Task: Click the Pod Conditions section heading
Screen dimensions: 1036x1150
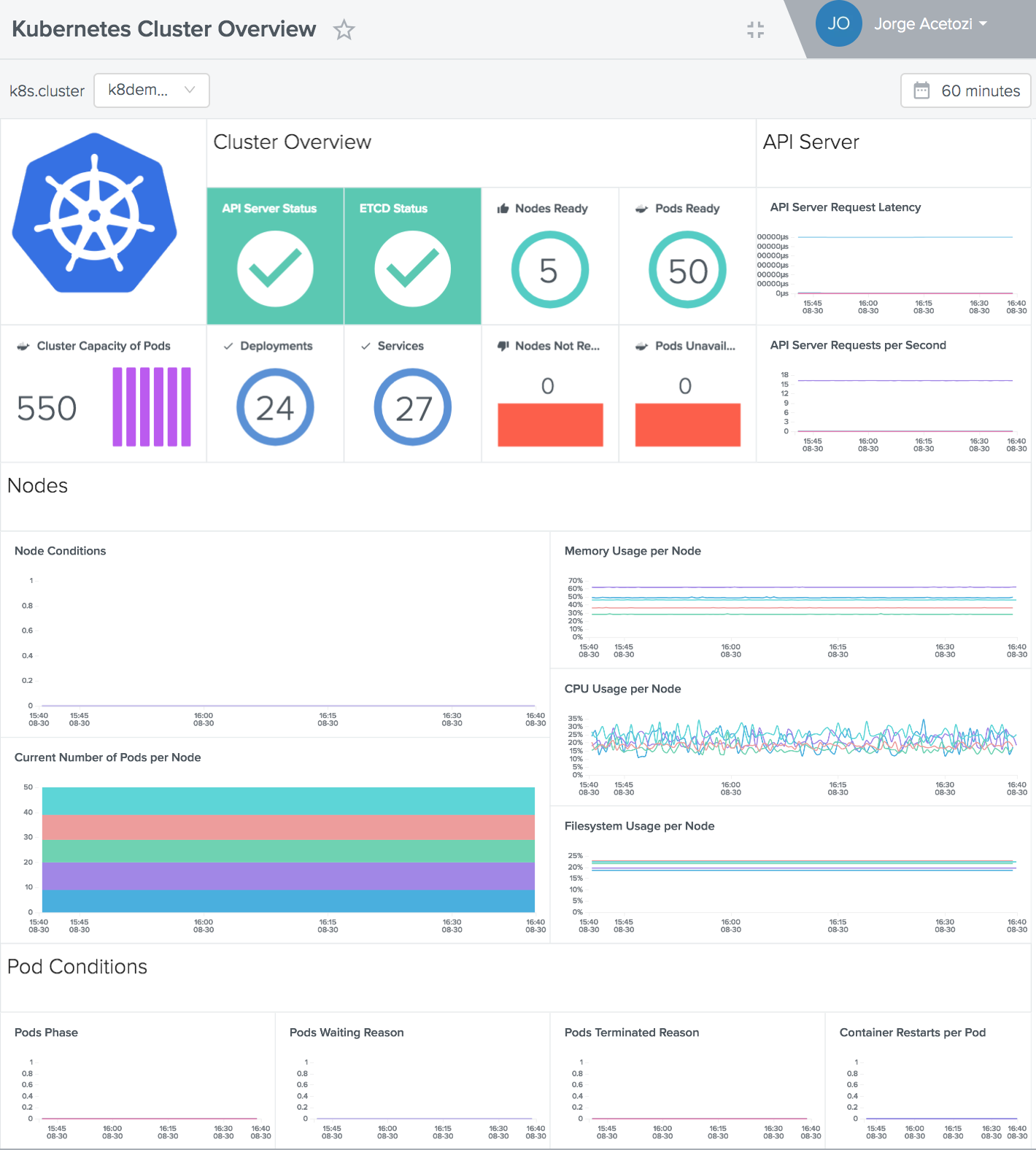Action: click(77, 966)
